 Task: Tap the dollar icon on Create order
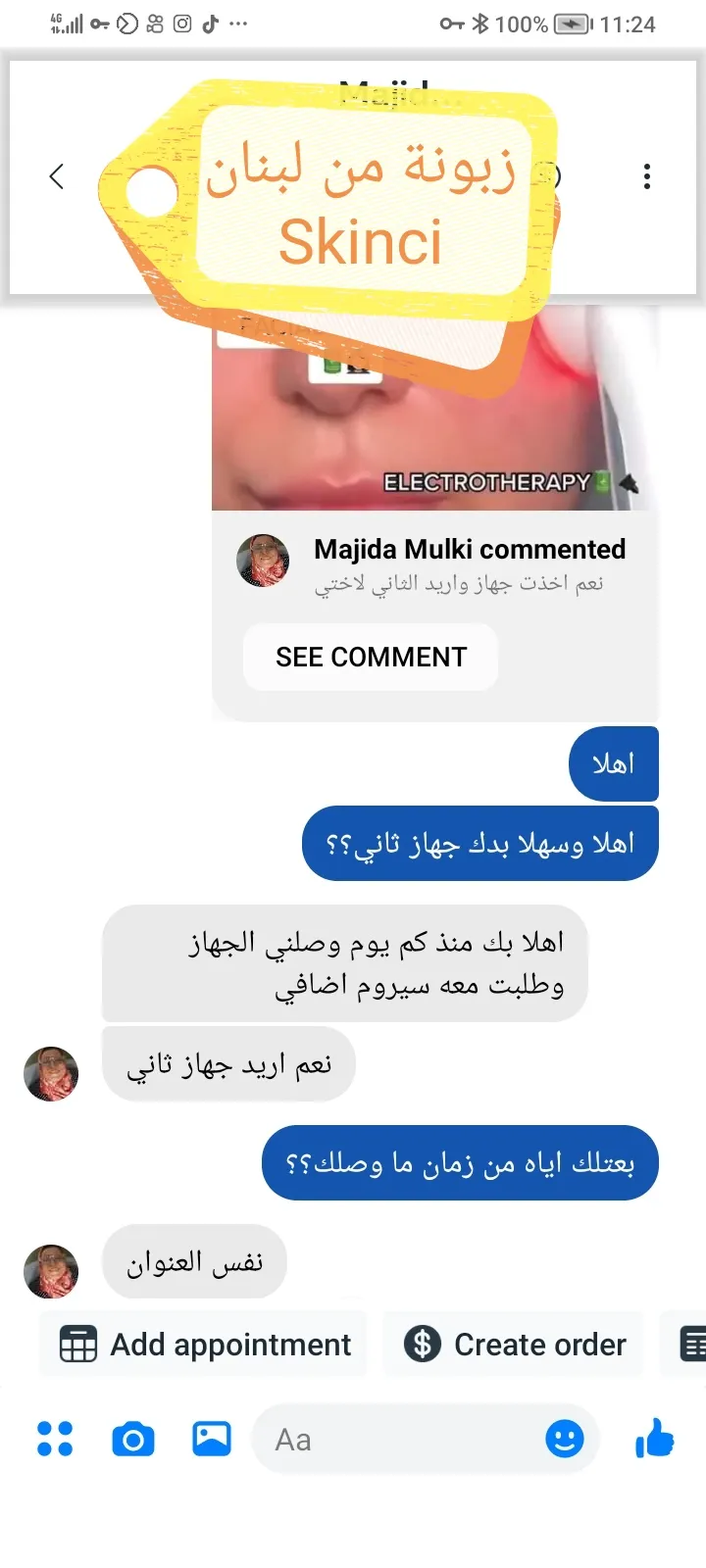point(423,1345)
